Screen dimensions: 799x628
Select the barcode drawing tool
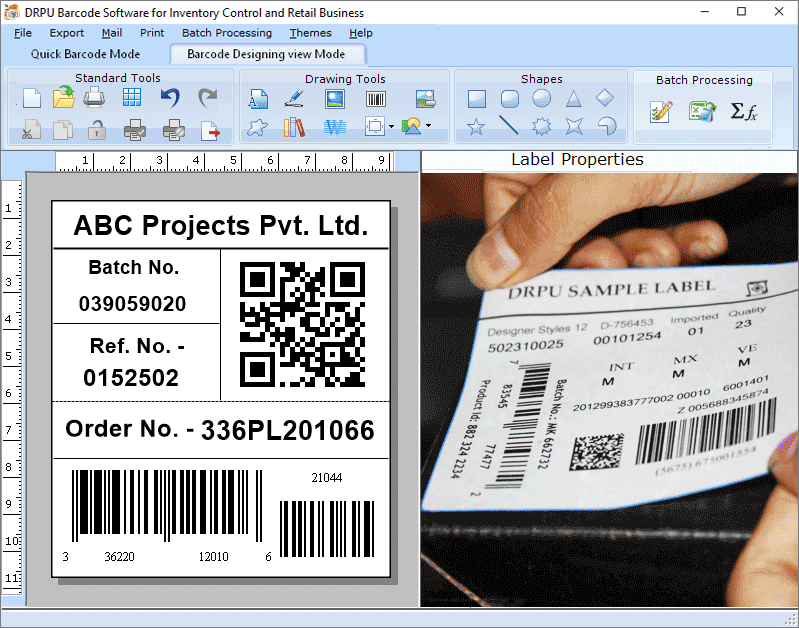pyautogui.click(x=376, y=98)
